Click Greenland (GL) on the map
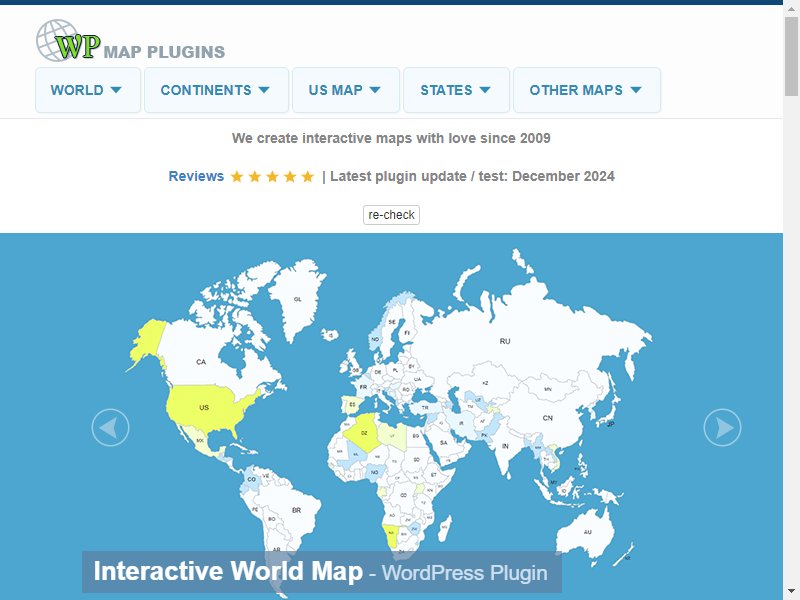The image size is (800, 600). [297, 299]
